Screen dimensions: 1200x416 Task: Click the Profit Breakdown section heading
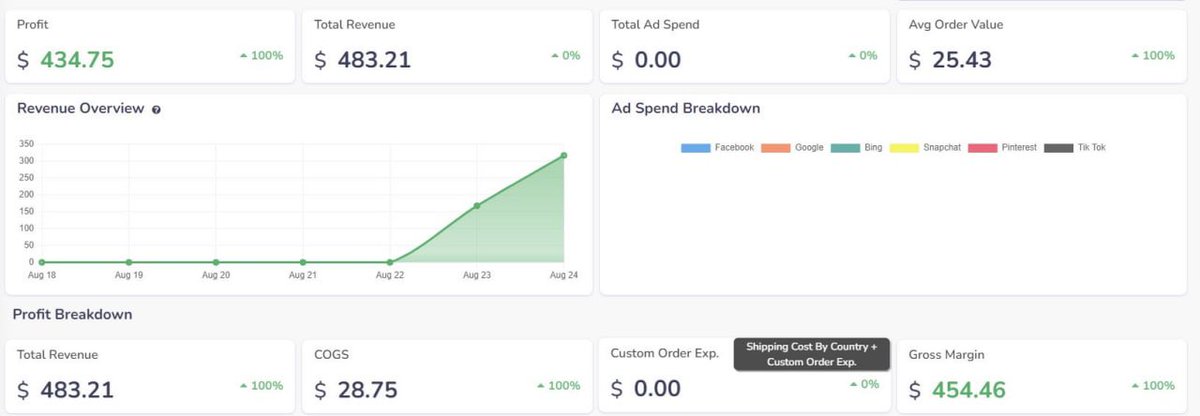[72, 314]
